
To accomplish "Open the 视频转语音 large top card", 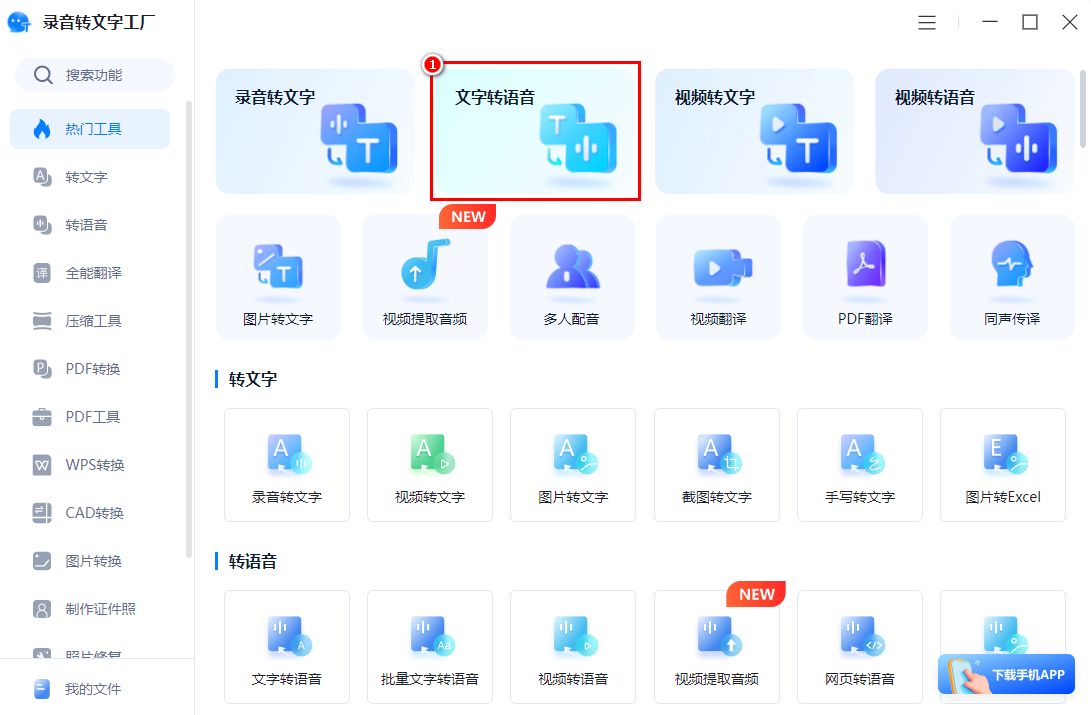I will pyautogui.click(x=975, y=131).
